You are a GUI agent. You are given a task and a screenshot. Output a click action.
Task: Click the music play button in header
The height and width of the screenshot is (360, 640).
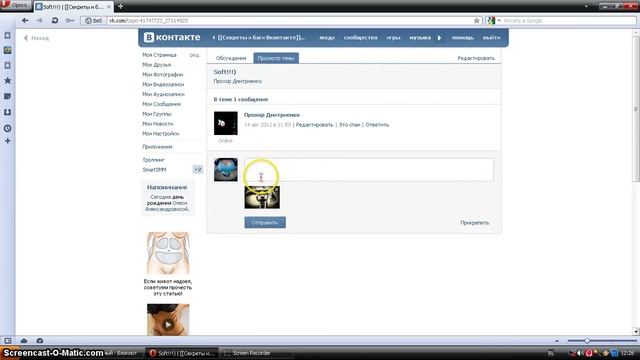point(440,38)
